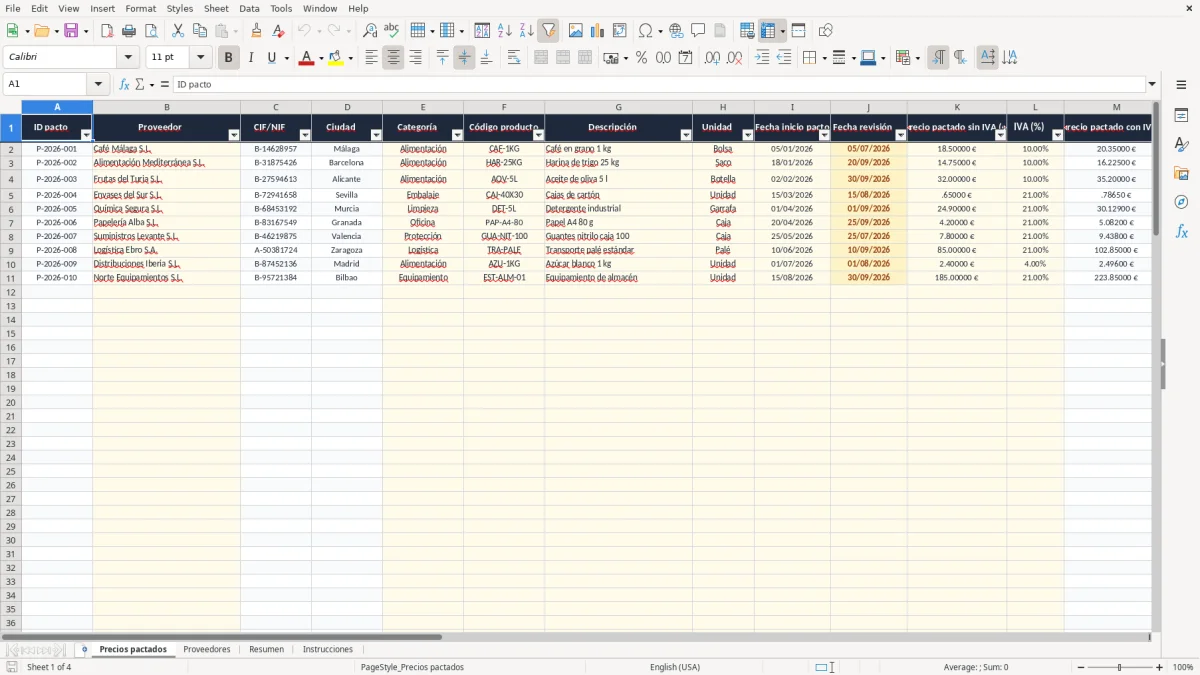Viewport: 1200px width, 675px height.
Task: Open Print Preview
Action: [x=151, y=31]
